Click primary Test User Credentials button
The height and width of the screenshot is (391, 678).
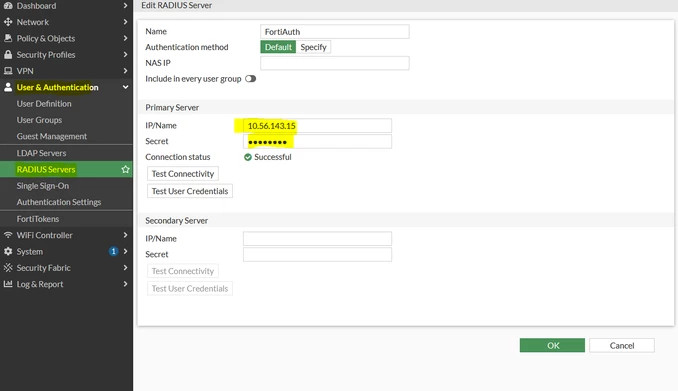pyautogui.click(x=190, y=191)
